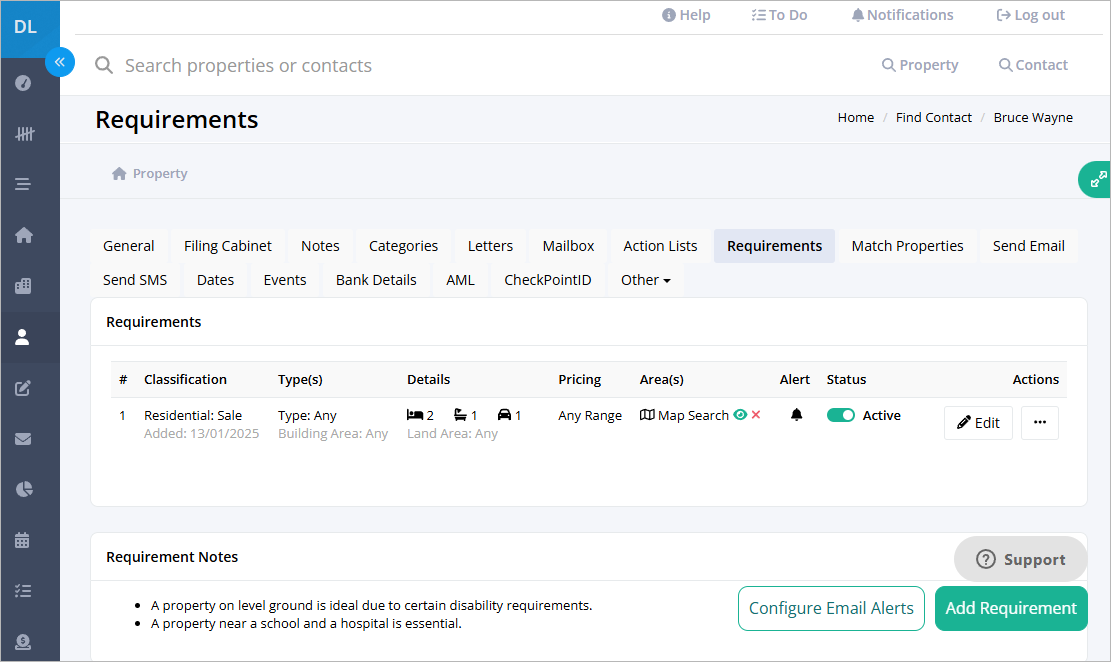Viewport: 1111px width, 662px height.
Task: Open the hamburger list sidebar icon
Action: (23, 184)
